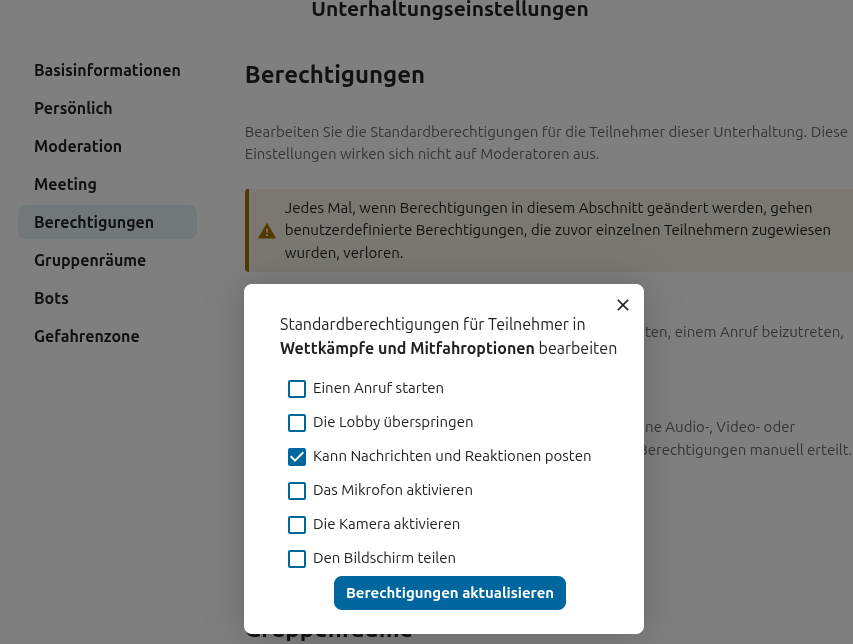Enable the 'Den Bildschirm teilen' checkbox

297,559
